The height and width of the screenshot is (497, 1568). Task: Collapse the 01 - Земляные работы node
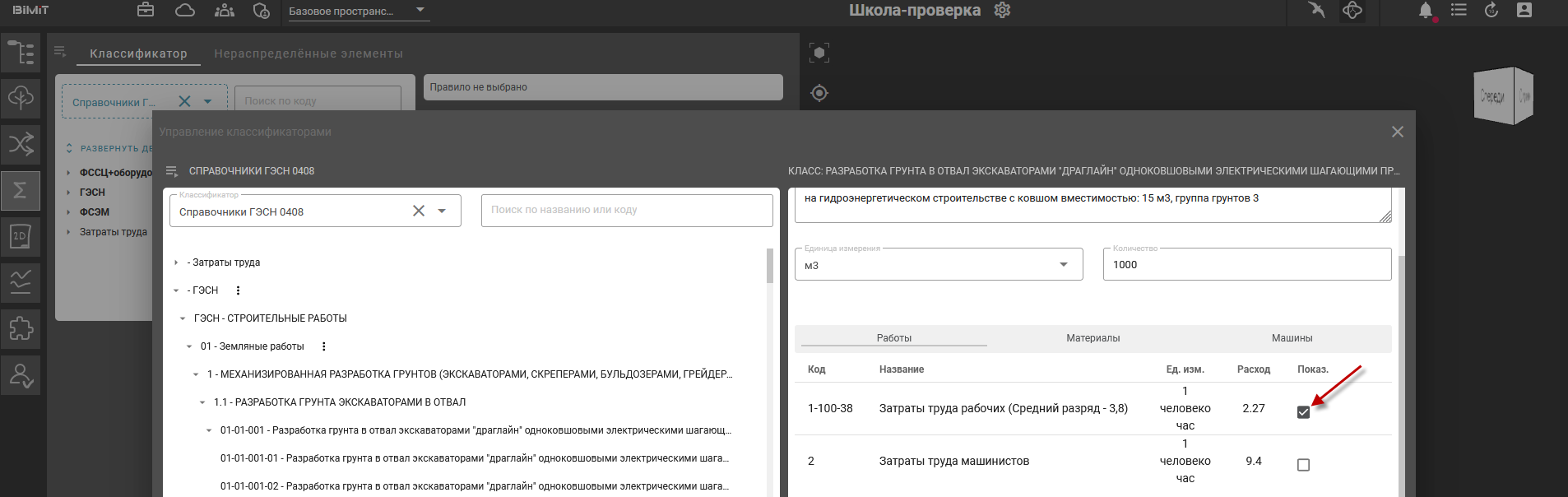[189, 346]
